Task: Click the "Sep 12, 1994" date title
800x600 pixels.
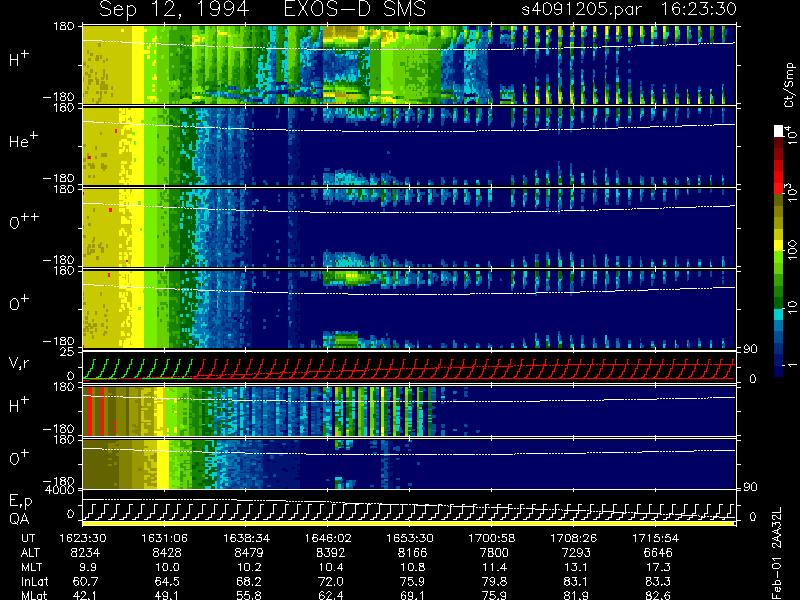Action: tap(174, 10)
